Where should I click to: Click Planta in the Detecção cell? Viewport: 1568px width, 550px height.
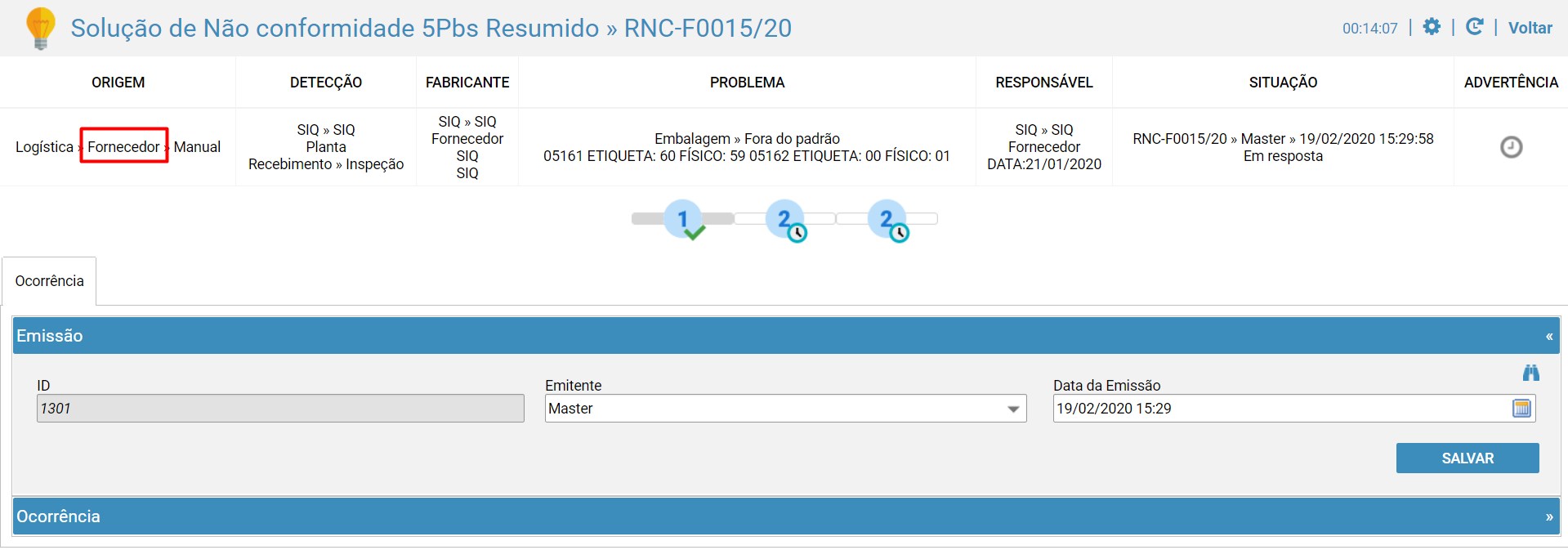click(326, 147)
